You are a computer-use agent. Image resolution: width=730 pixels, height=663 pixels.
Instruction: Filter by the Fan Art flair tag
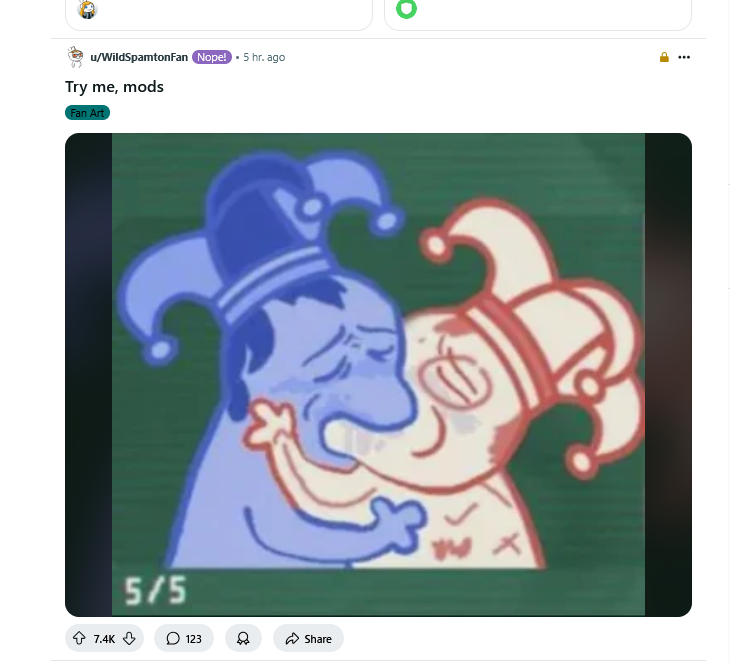point(88,113)
